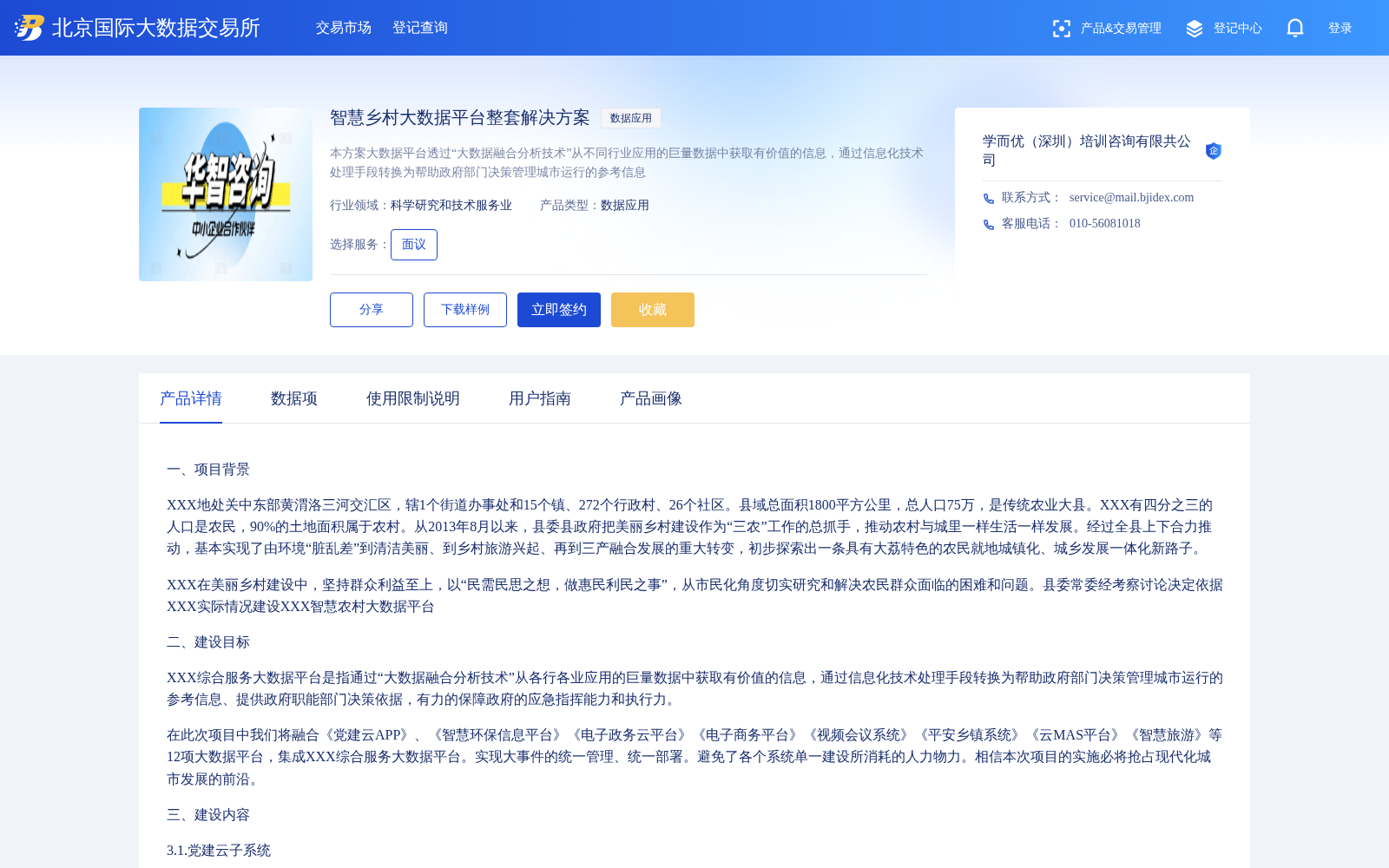This screenshot has height=868, width=1389.
Task: Click the subheading 3.1.党建云子系统
Action: (219, 851)
